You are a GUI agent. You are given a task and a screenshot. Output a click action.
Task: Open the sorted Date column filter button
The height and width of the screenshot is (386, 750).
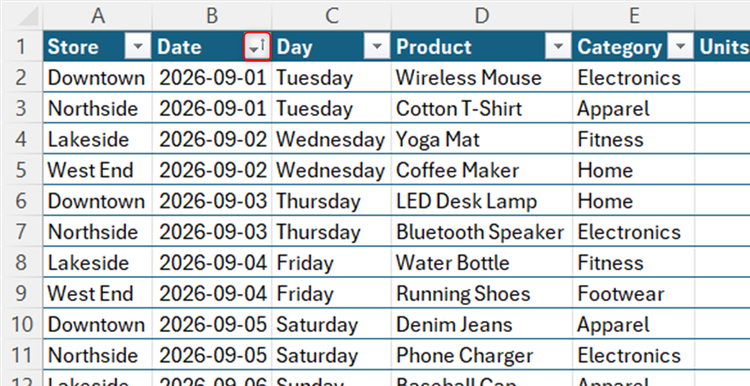(257, 47)
